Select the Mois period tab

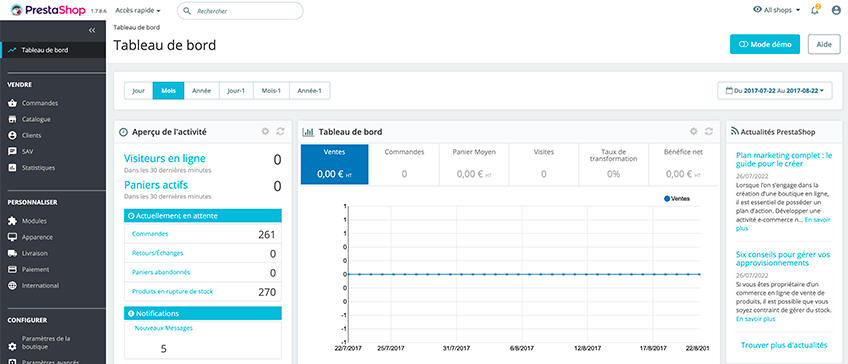(169, 91)
